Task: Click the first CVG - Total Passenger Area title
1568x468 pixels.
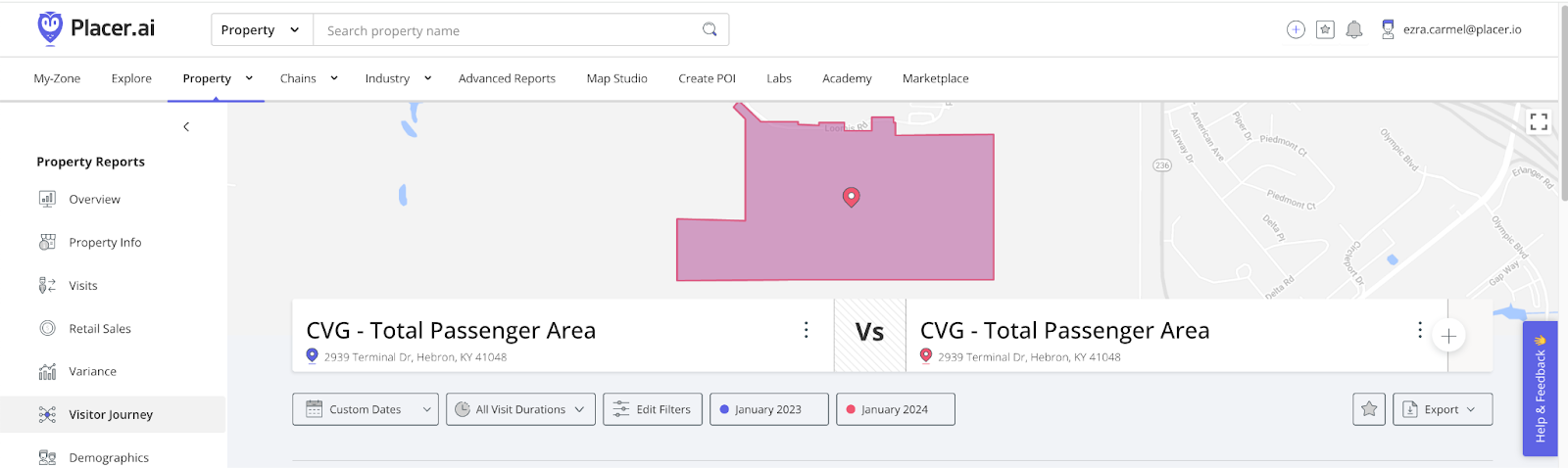Action: (x=451, y=330)
